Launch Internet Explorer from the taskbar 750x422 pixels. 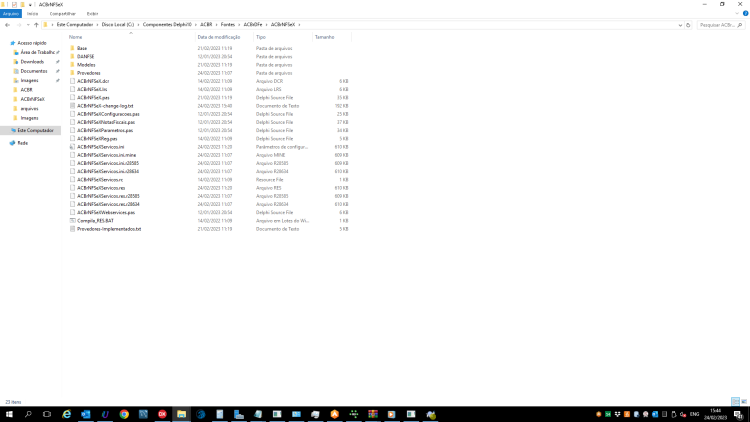(66, 414)
